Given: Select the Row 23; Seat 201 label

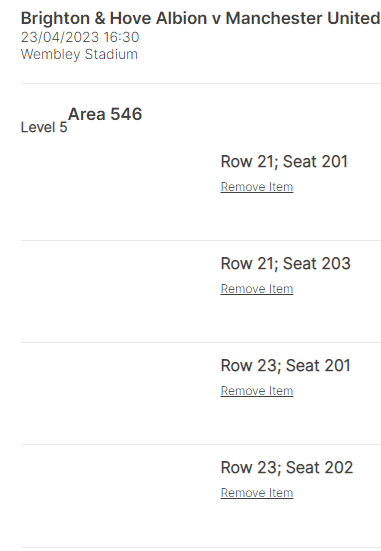Looking at the screenshot, I should [x=285, y=365].
